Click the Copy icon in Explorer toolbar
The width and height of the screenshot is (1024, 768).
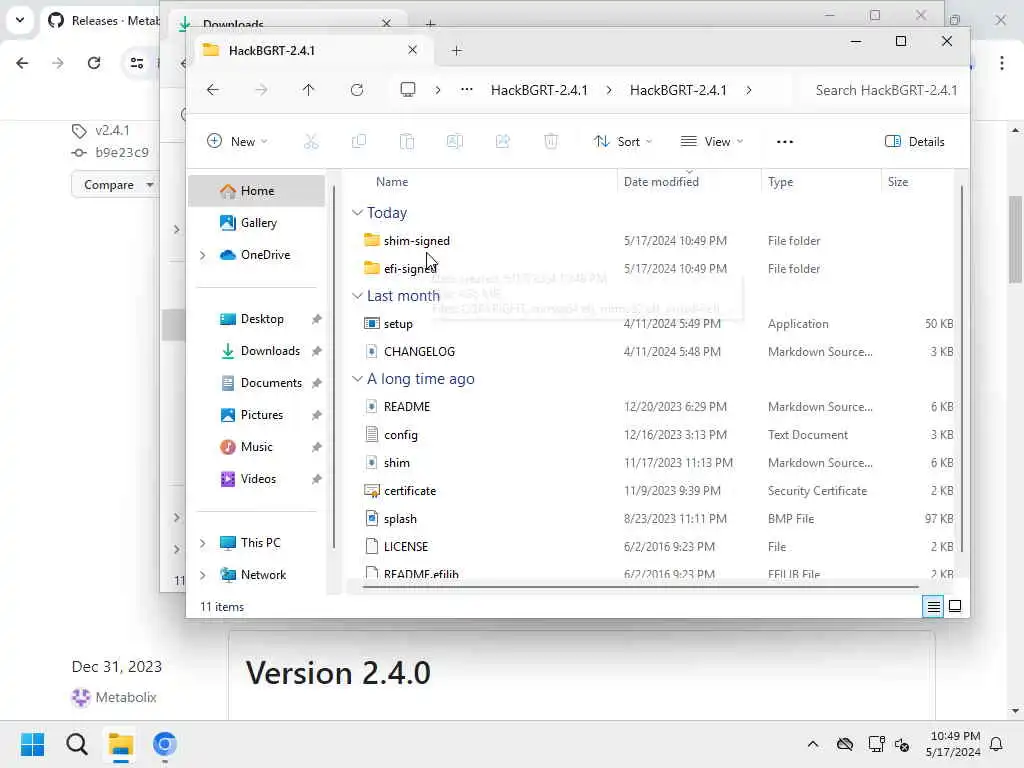(359, 142)
